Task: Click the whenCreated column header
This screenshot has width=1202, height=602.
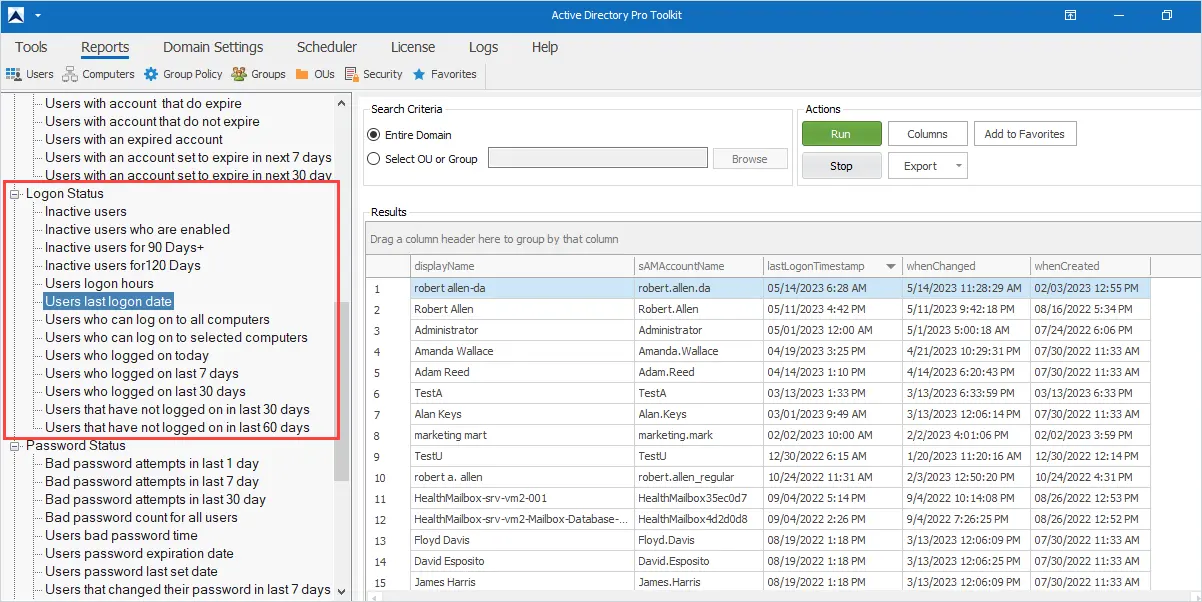Action: pos(1089,266)
